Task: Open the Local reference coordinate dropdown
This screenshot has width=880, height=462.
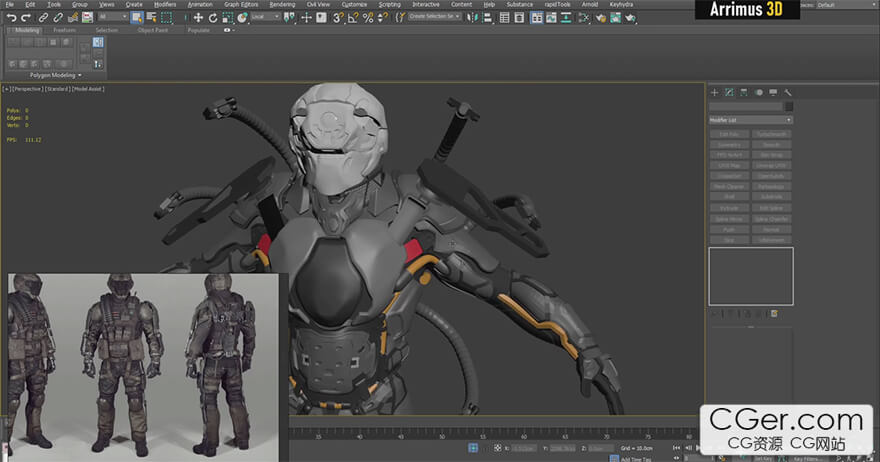Action: (x=265, y=17)
